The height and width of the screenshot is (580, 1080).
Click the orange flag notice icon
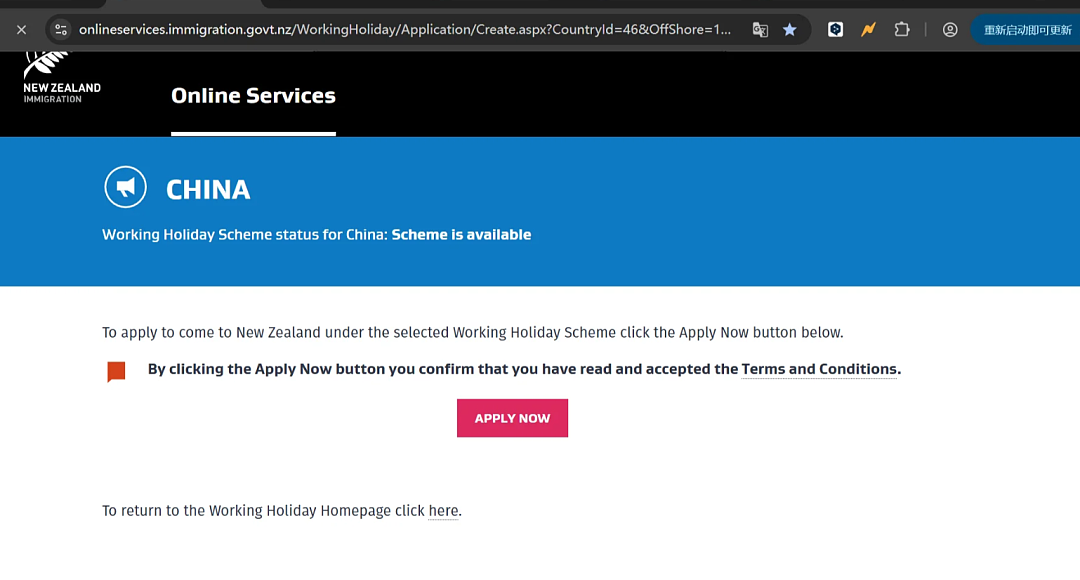pyautogui.click(x=116, y=371)
